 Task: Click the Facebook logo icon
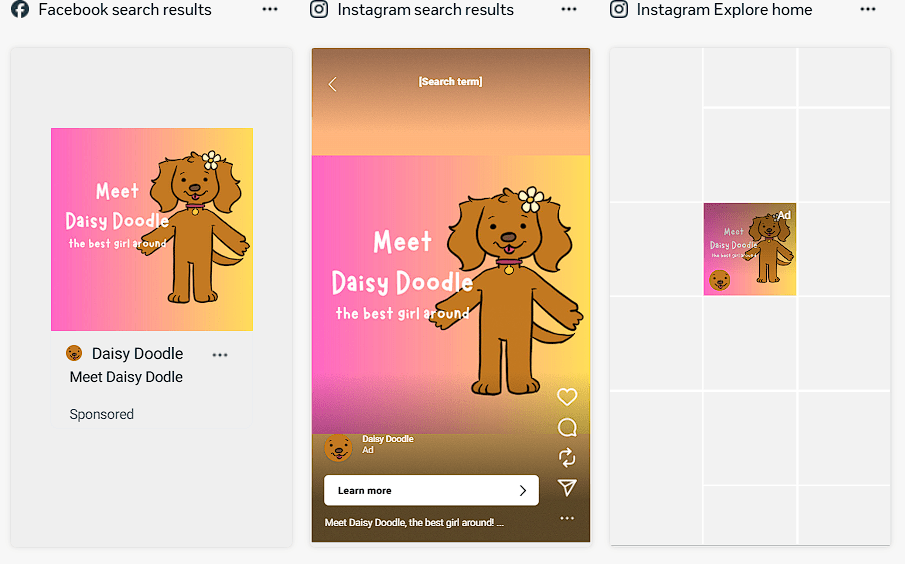[x=20, y=9]
